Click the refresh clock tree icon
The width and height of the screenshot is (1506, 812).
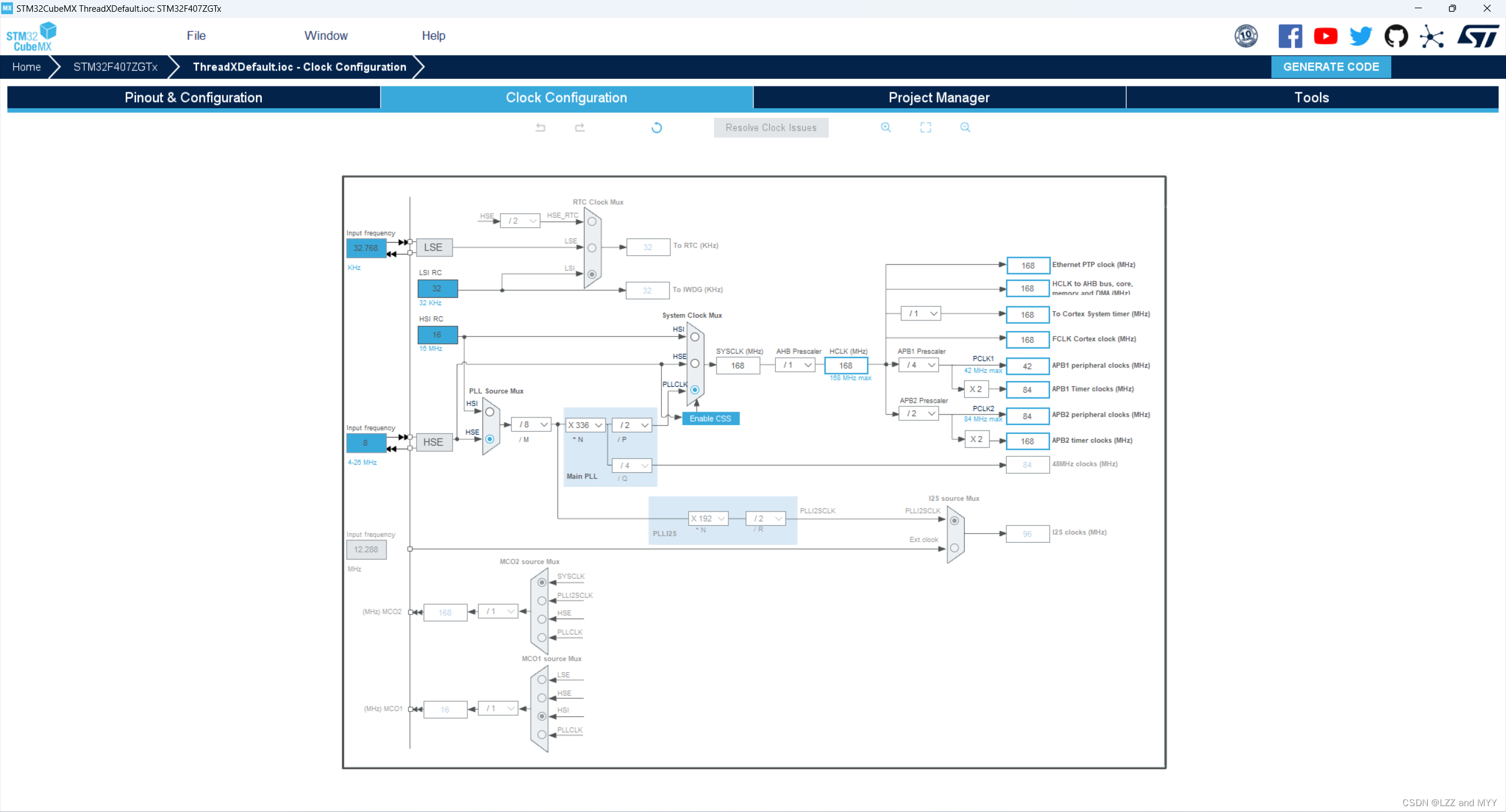[x=657, y=128]
